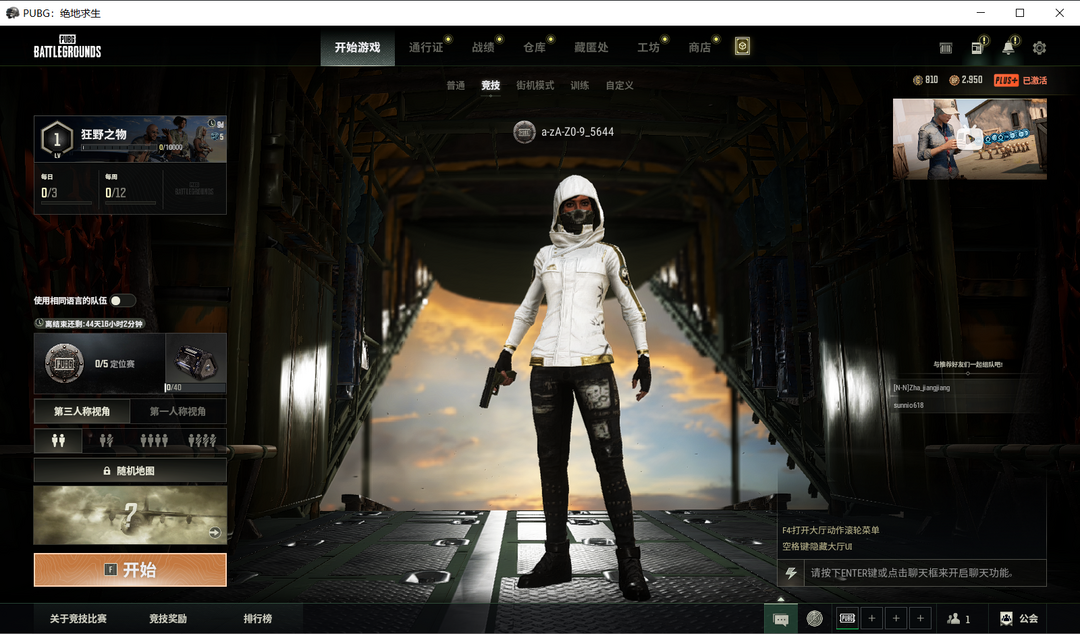1080x634 pixels.
Task: Click the 0/5 定位赛 placement text
Action: 115,364
